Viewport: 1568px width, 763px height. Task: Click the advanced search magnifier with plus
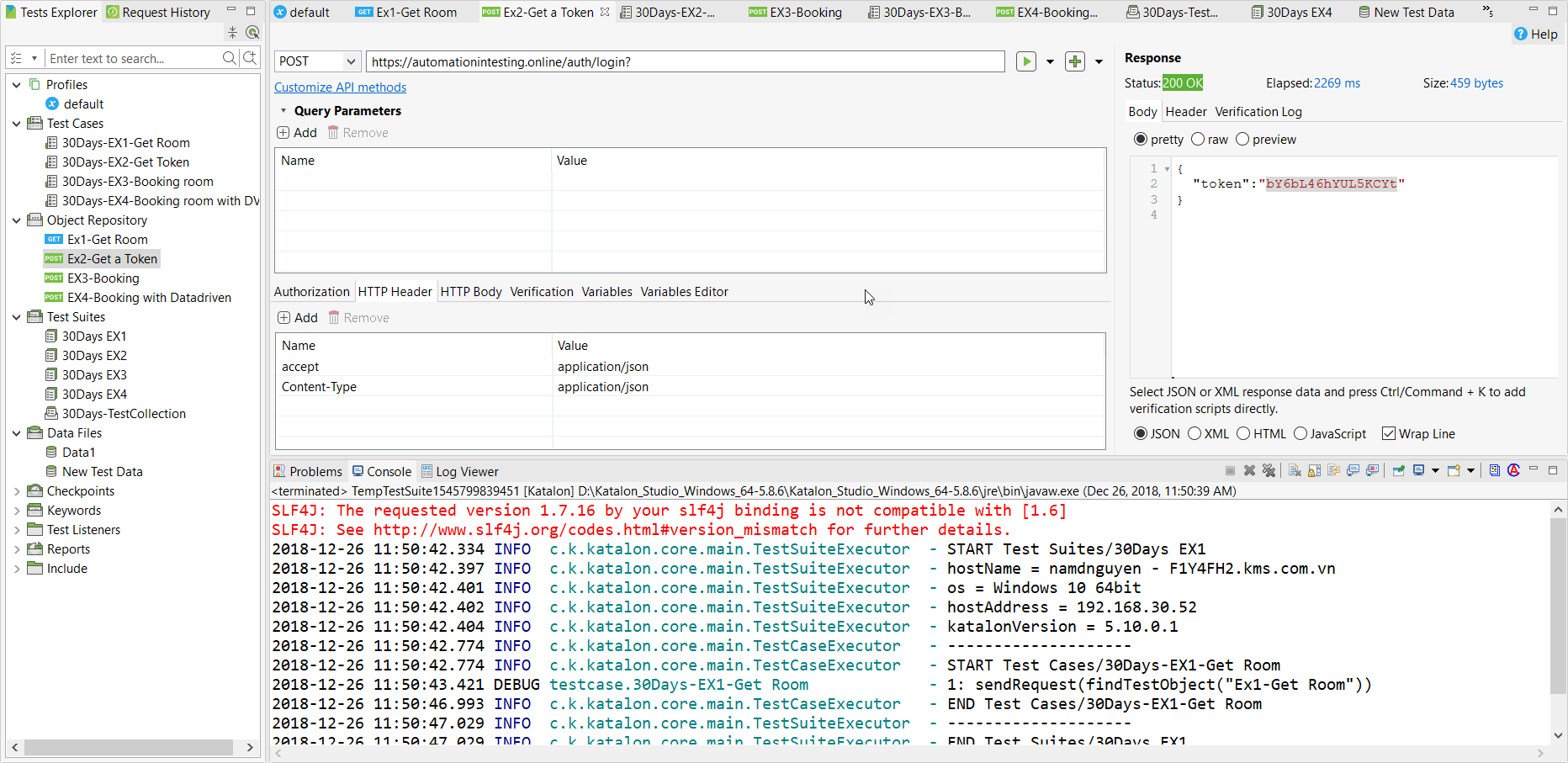point(250,58)
